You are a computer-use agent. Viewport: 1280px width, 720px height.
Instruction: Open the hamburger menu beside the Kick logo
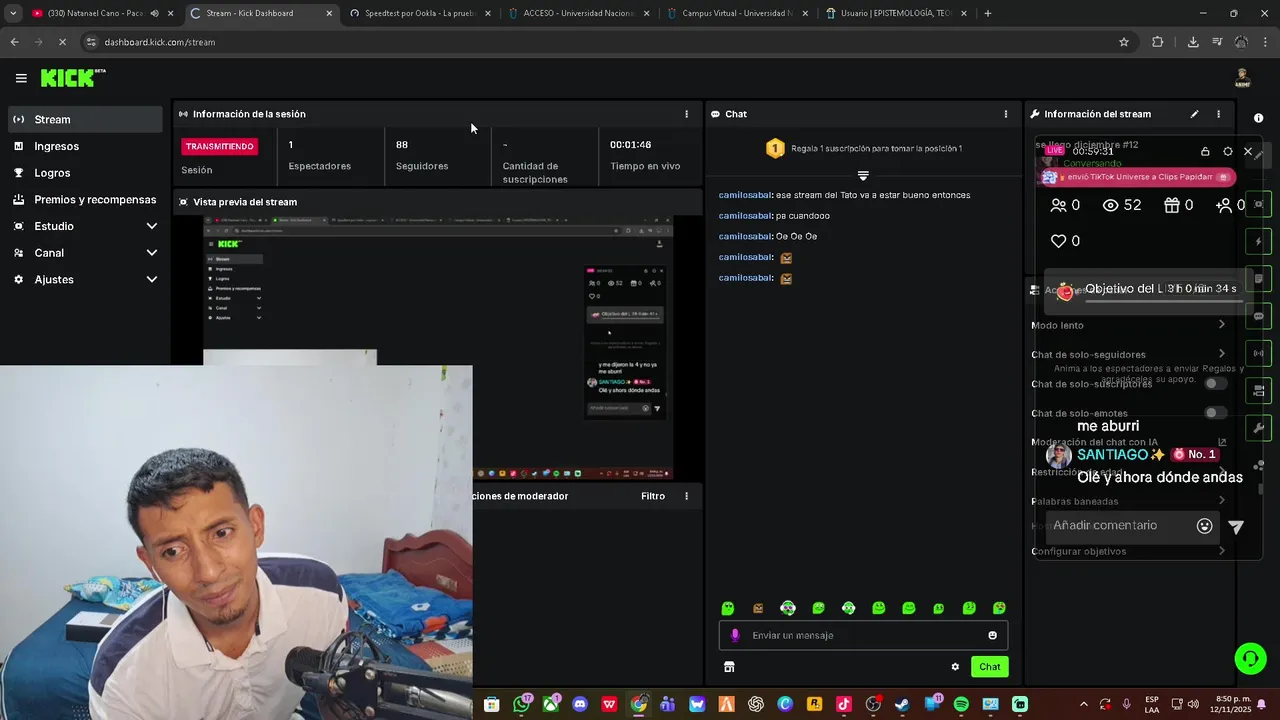[21, 78]
